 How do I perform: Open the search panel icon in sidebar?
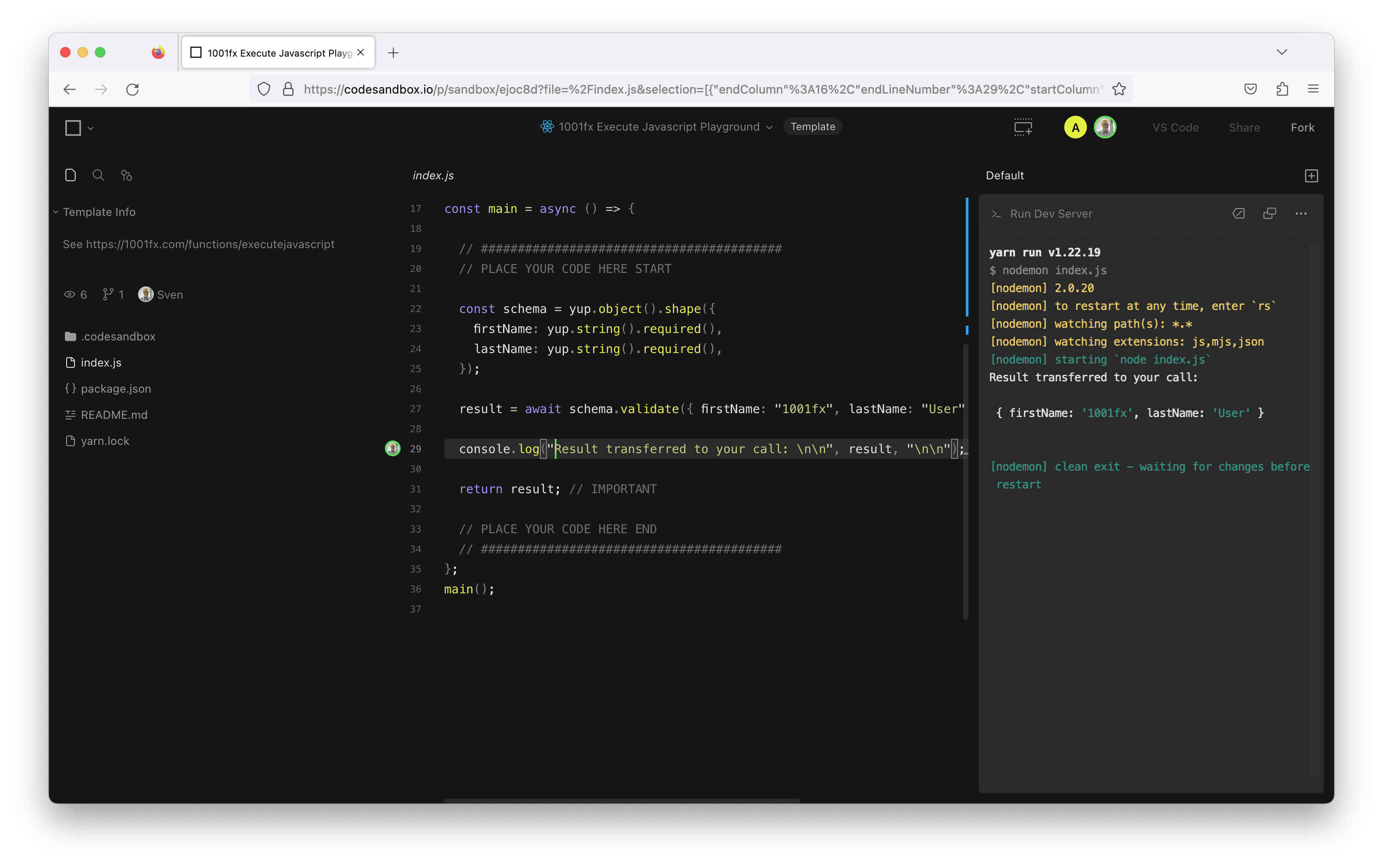click(x=98, y=175)
